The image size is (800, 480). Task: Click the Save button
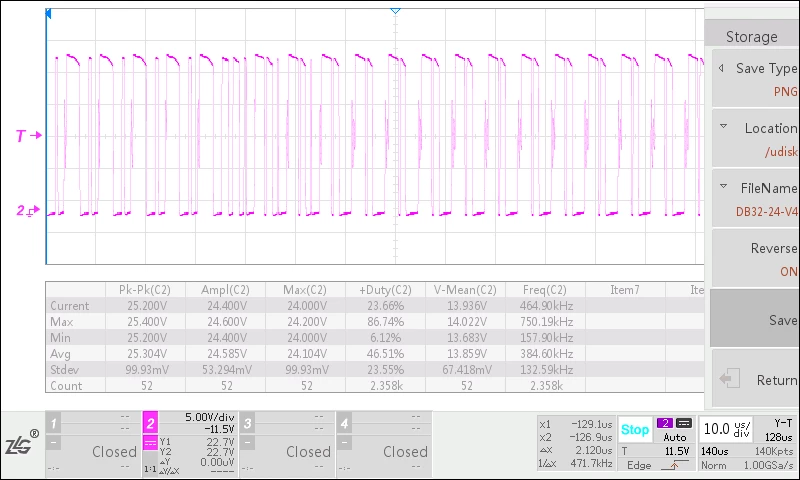pos(755,319)
